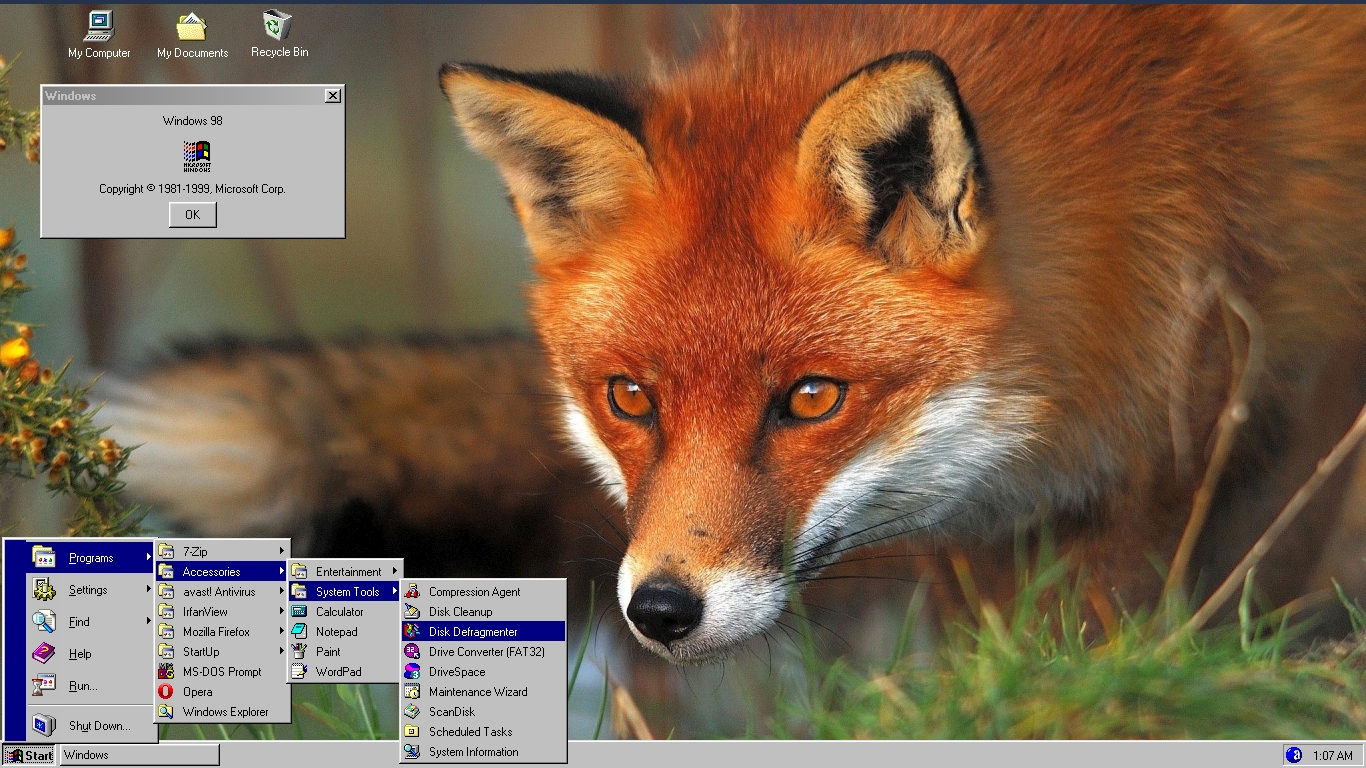The width and height of the screenshot is (1366, 768).
Task: Choose Find in the Start menu
Action: click(x=91, y=622)
